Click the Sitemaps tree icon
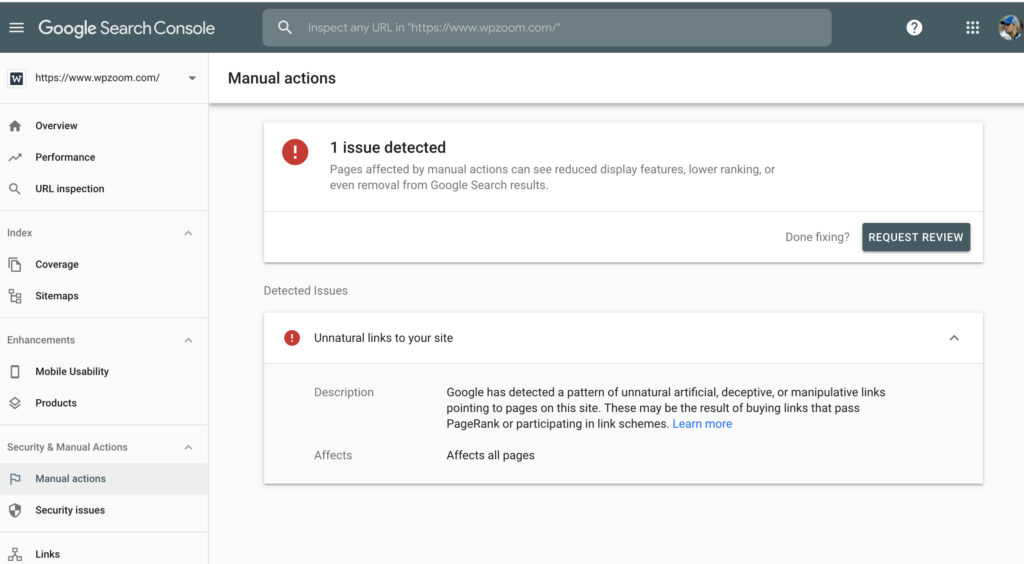 [15, 296]
